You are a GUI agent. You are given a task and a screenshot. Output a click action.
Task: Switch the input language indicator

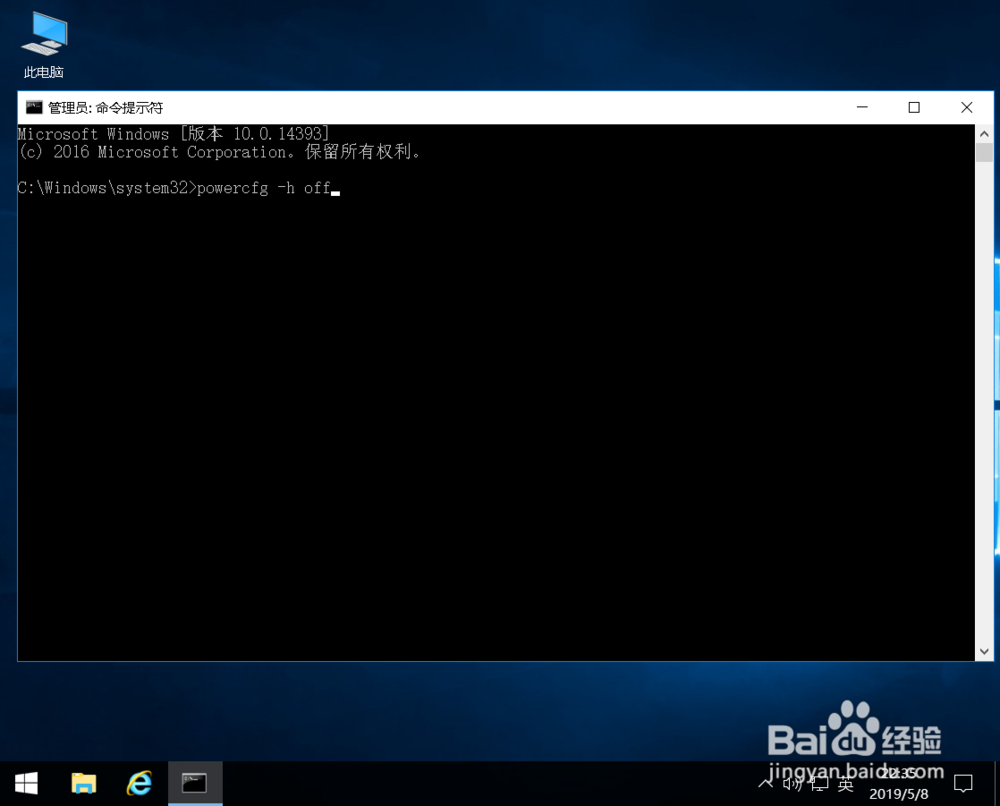tap(846, 784)
